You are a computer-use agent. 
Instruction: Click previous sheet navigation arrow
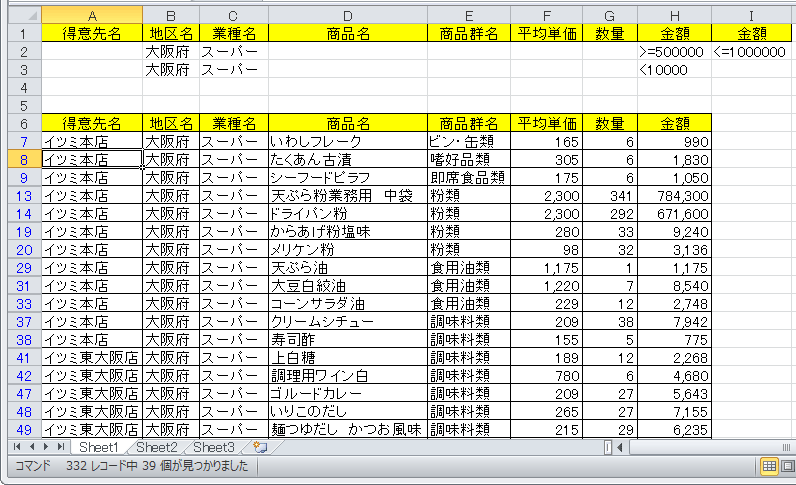pyautogui.click(x=31, y=447)
